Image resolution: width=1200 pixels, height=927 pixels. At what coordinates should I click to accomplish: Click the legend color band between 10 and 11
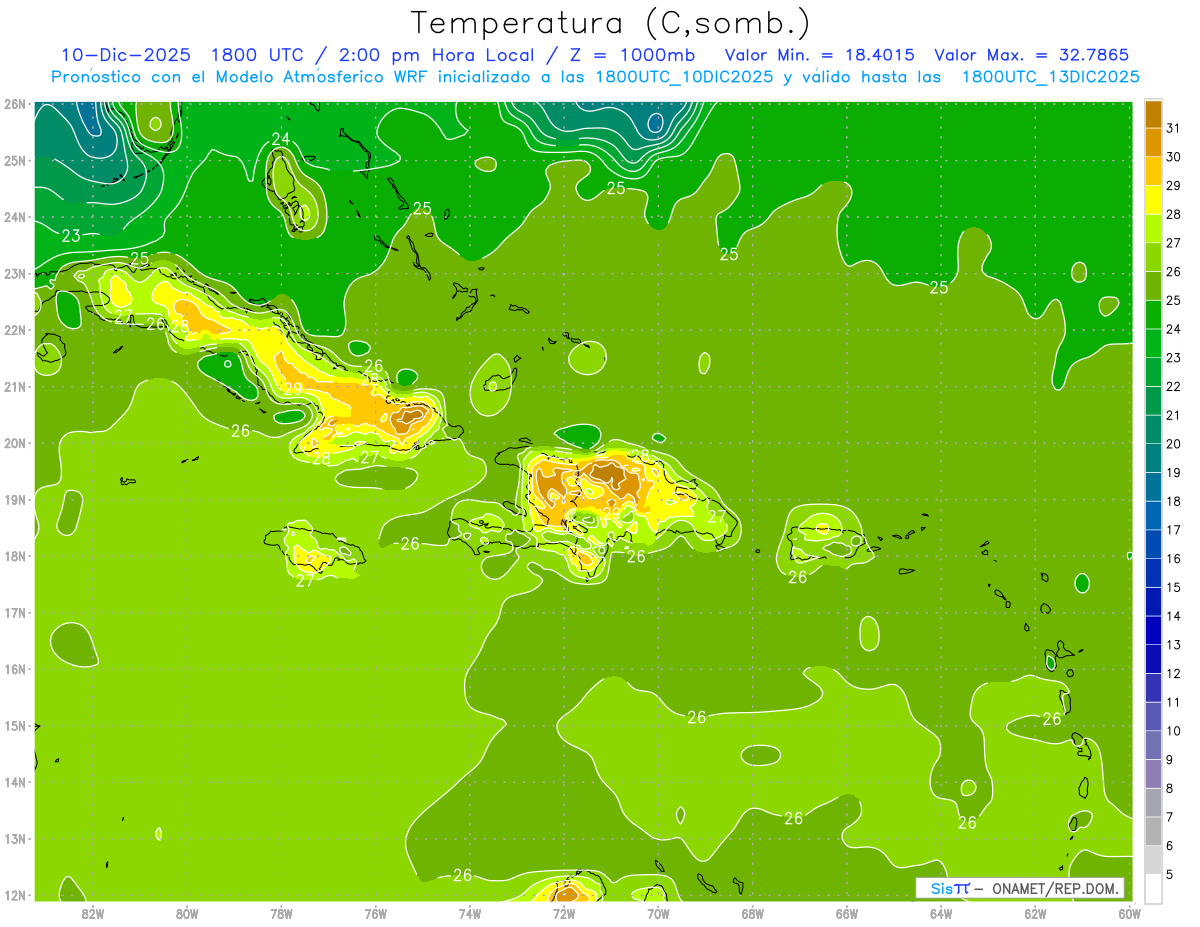(1153, 716)
